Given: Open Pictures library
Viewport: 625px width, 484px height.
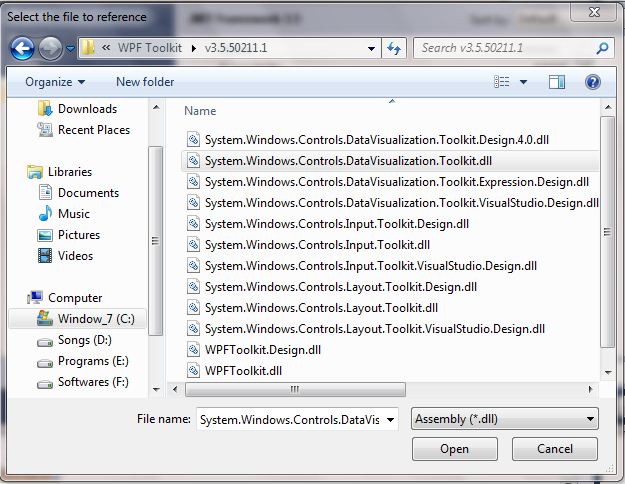Looking at the screenshot, I should pos(69,234).
